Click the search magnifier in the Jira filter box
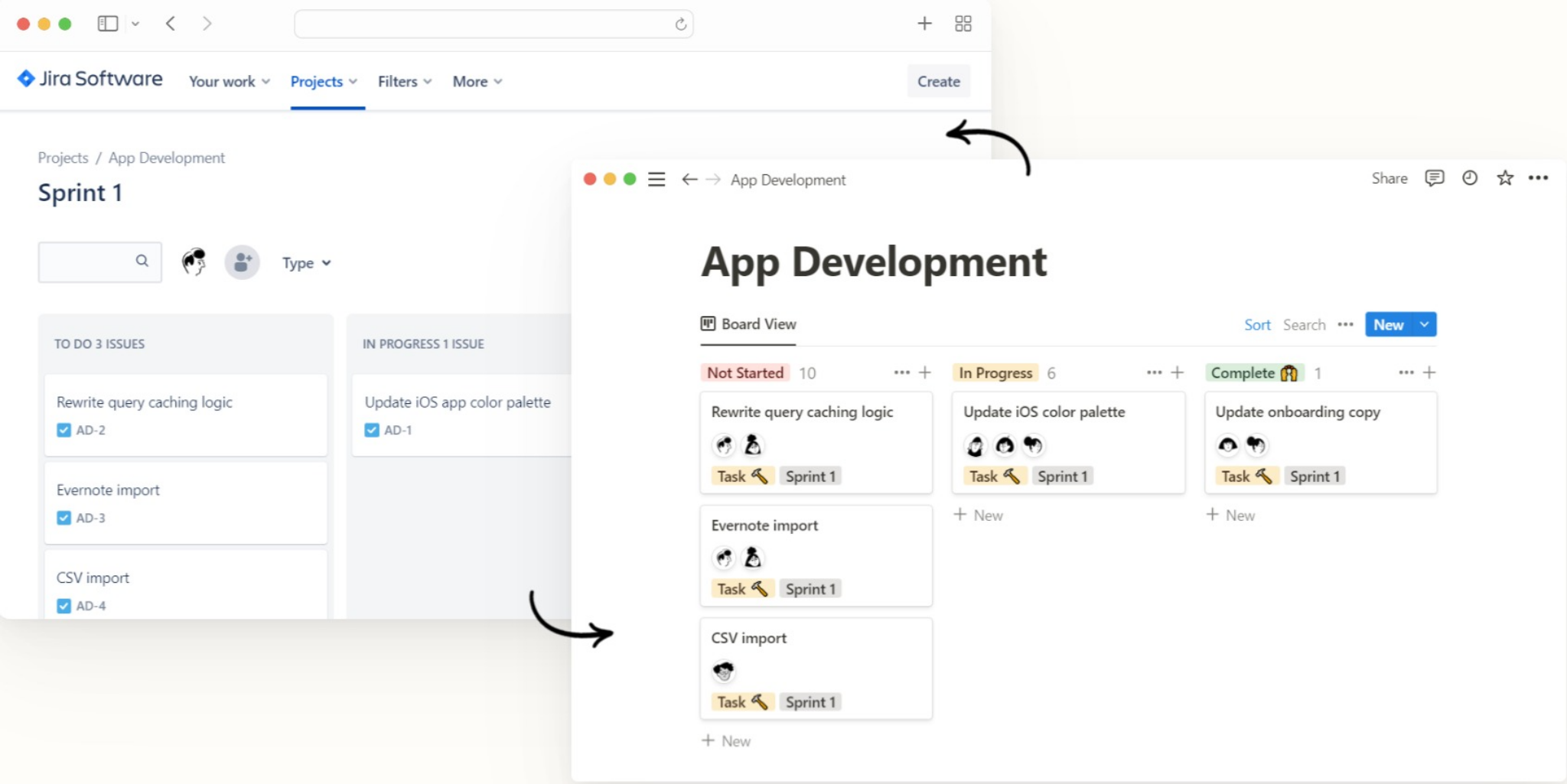Viewport: 1567px width, 784px height. click(x=142, y=261)
